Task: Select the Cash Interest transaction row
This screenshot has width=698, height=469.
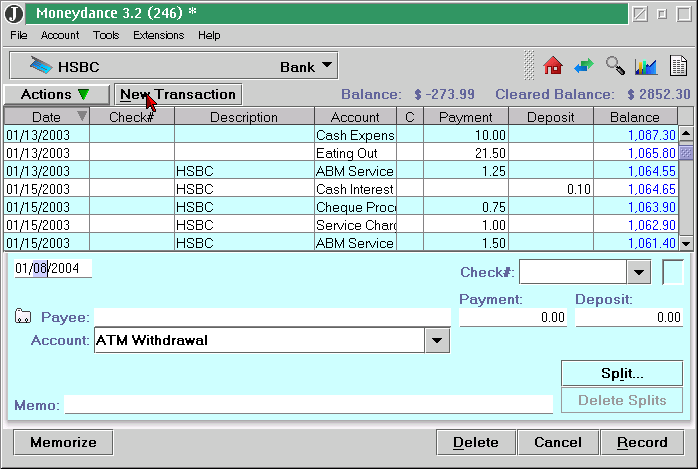Action: point(341,189)
